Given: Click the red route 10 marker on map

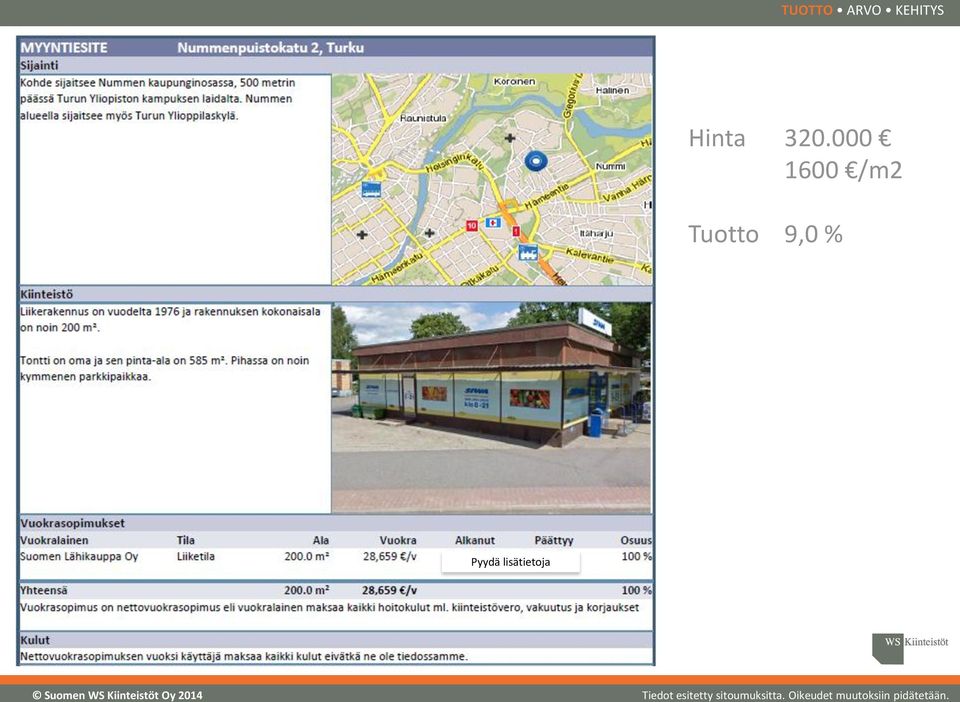Looking at the screenshot, I should (x=471, y=226).
